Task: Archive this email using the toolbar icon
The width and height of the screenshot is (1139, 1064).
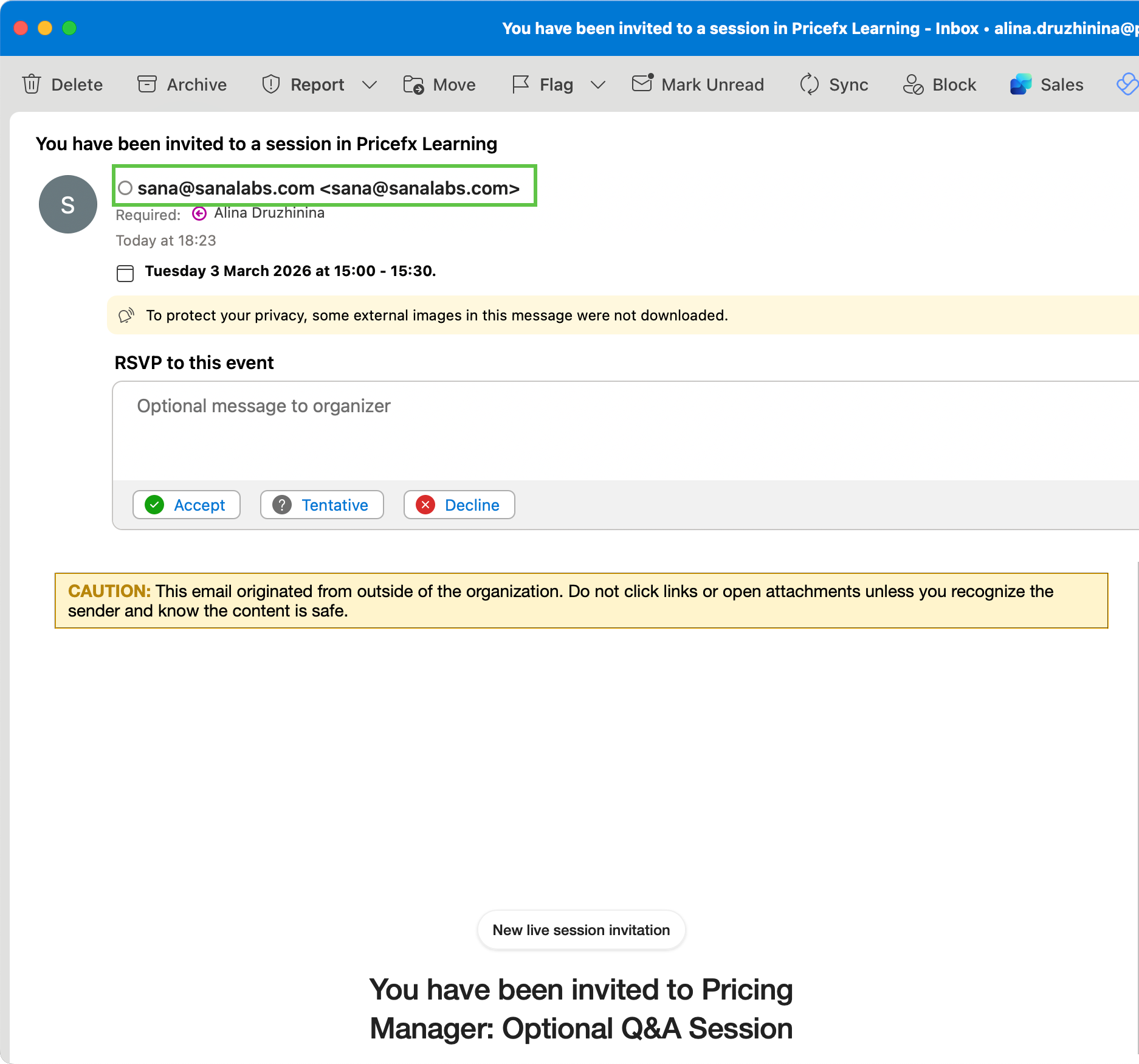Action: click(147, 85)
